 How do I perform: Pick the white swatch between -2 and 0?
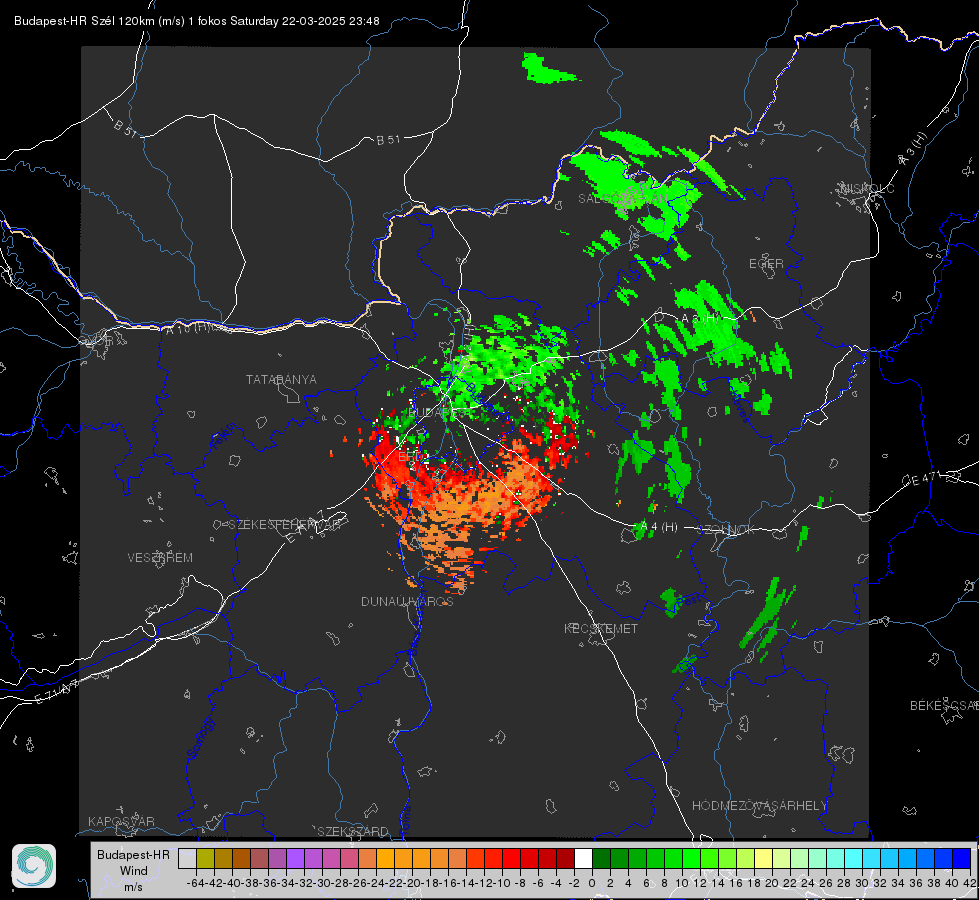583,859
